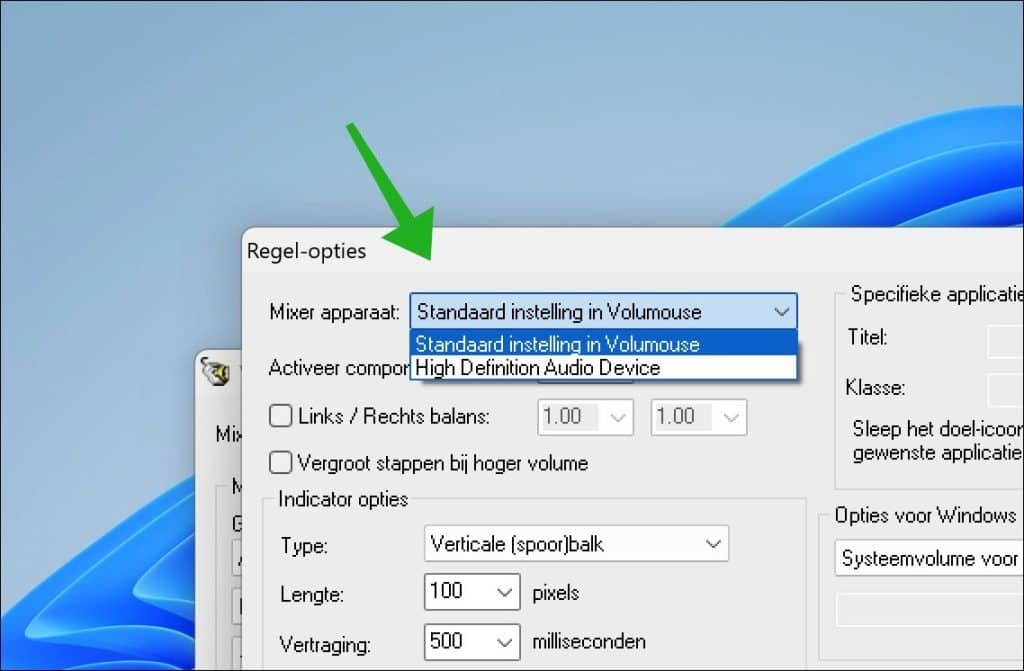The width and height of the screenshot is (1024, 671).
Task: Tick 'Vergroot stappen bij hoger volume'
Action: point(281,463)
